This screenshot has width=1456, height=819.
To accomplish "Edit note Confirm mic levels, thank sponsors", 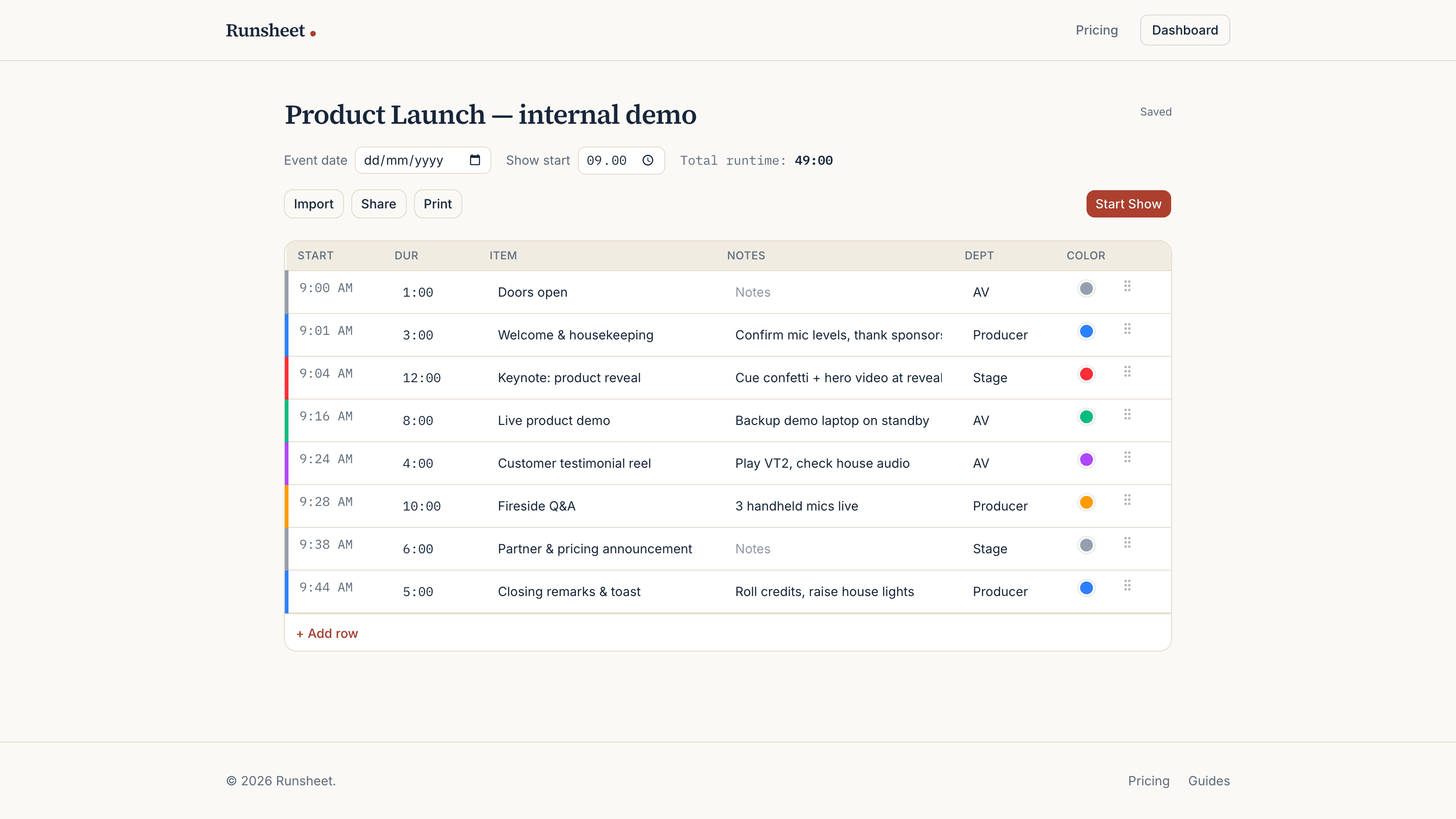I will pyautogui.click(x=839, y=335).
